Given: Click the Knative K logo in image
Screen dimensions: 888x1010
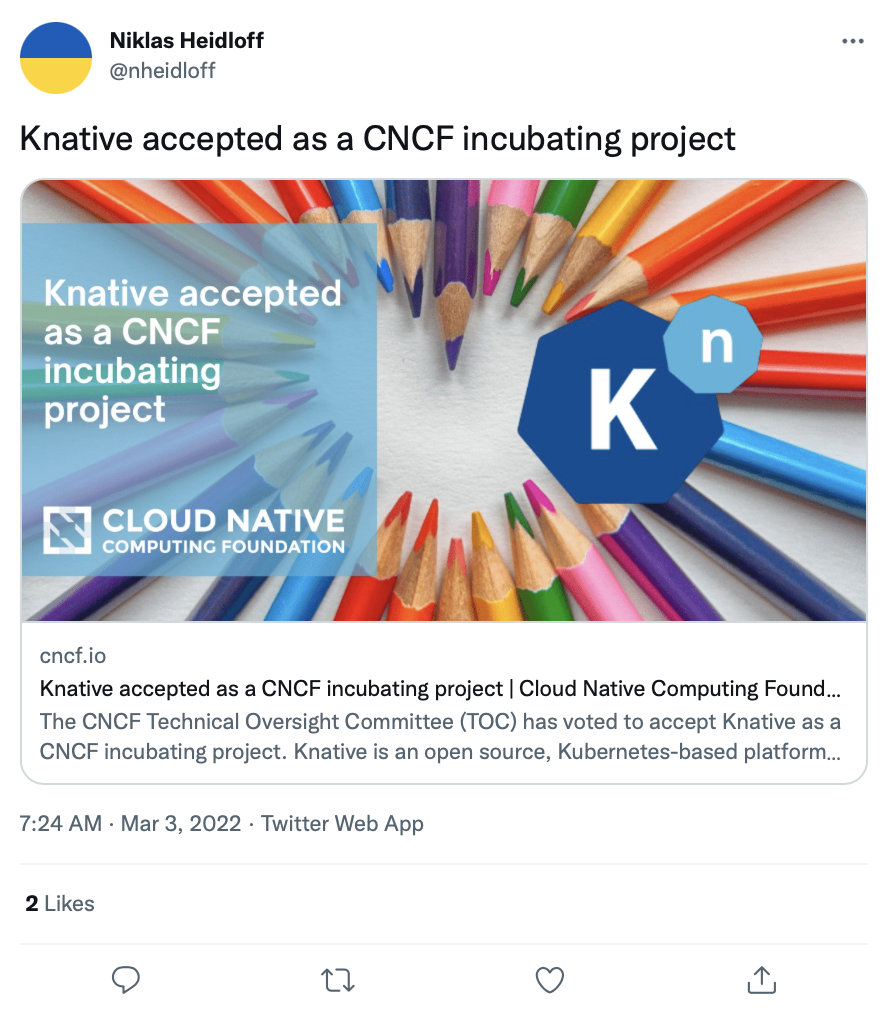Looking at the screenshot, I should point(639,400).
